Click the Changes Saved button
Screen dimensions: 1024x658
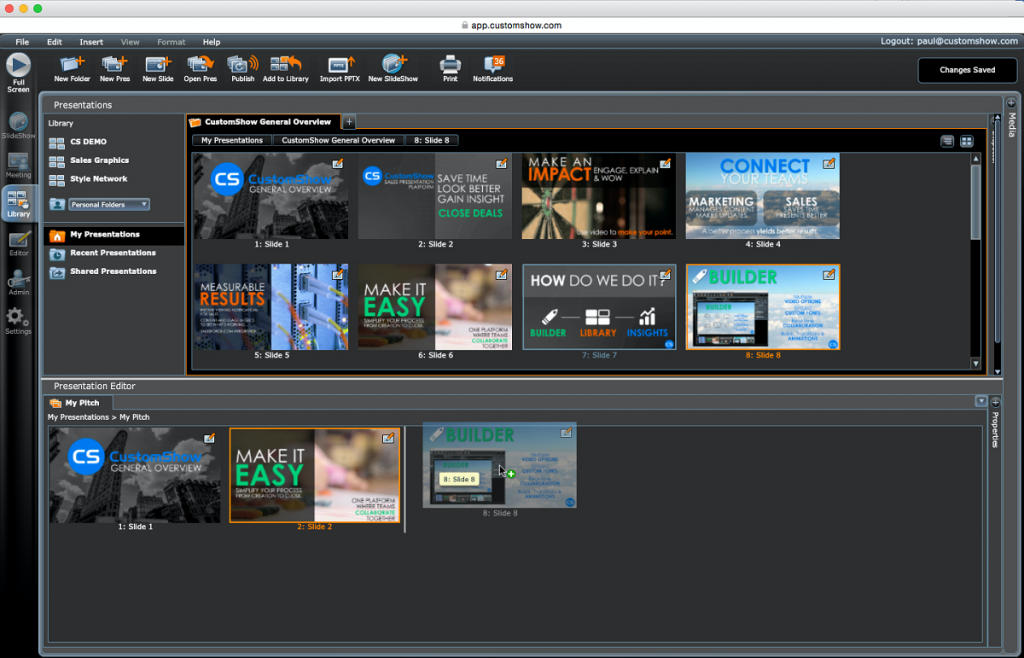coord(967,70)
